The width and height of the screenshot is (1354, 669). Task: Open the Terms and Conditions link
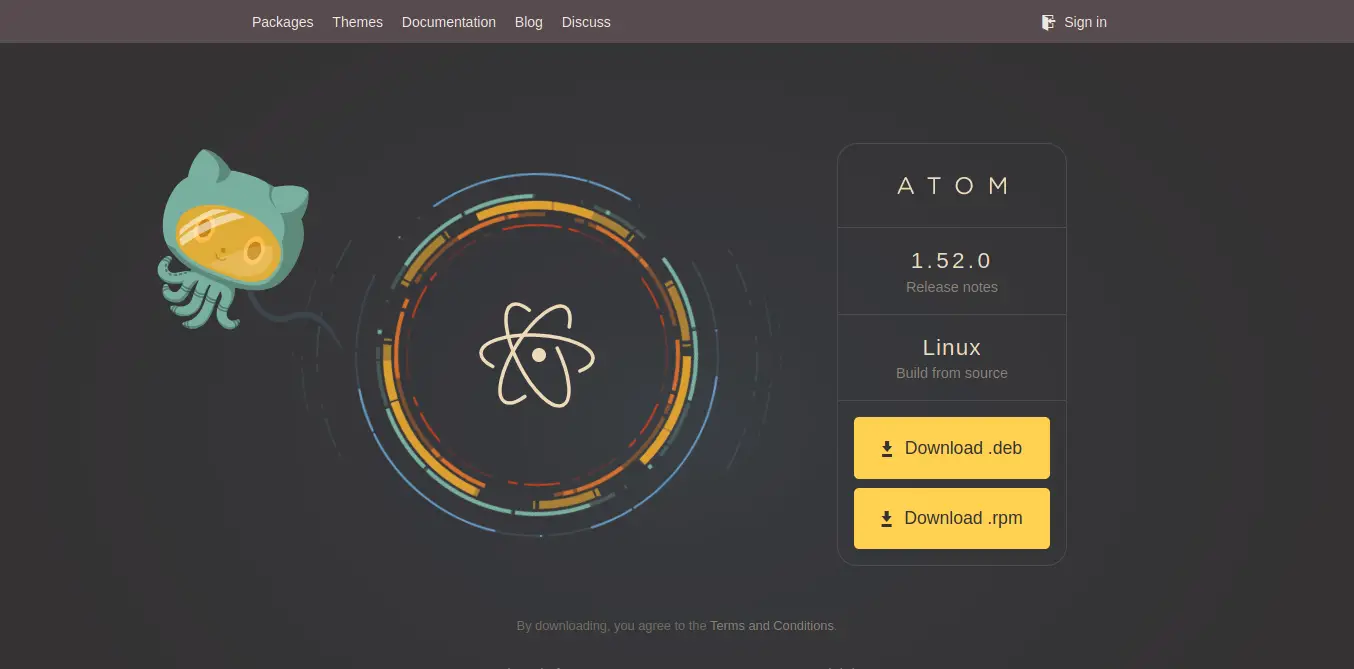coord(771,626)
